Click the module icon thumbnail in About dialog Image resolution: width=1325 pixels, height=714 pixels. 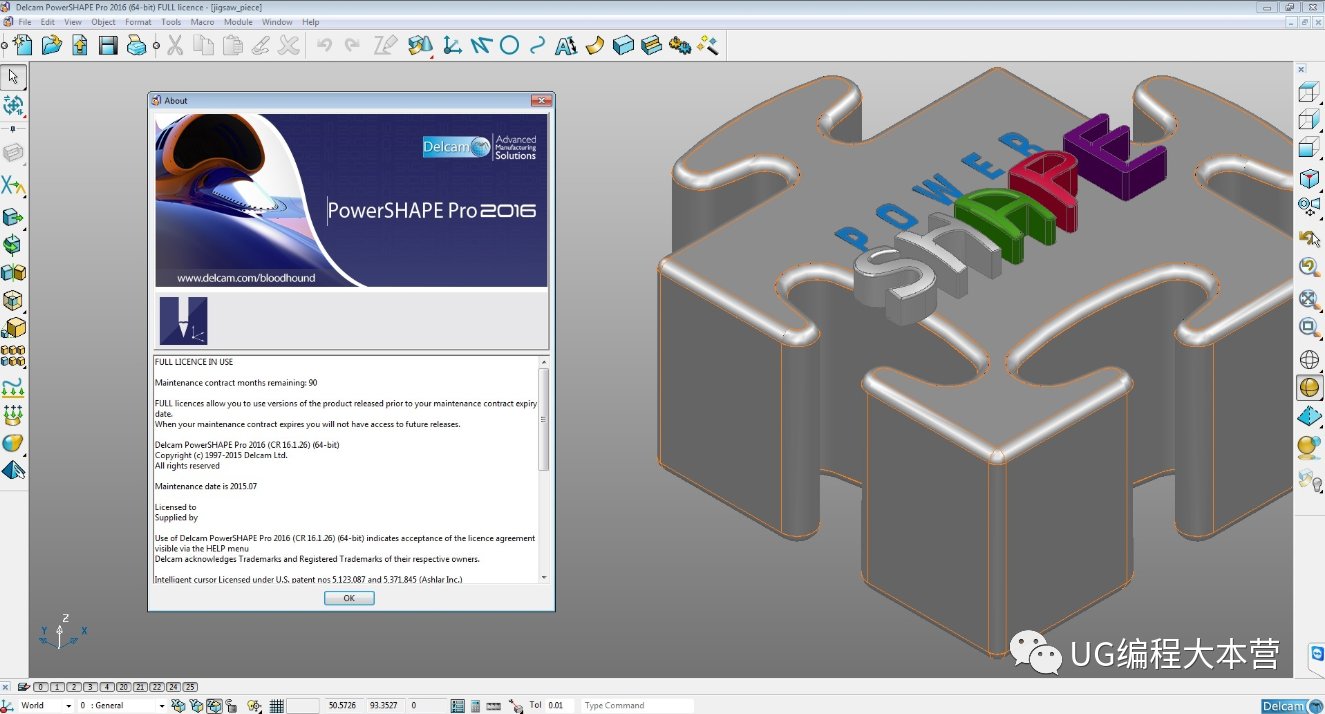[x=184, y=321]
